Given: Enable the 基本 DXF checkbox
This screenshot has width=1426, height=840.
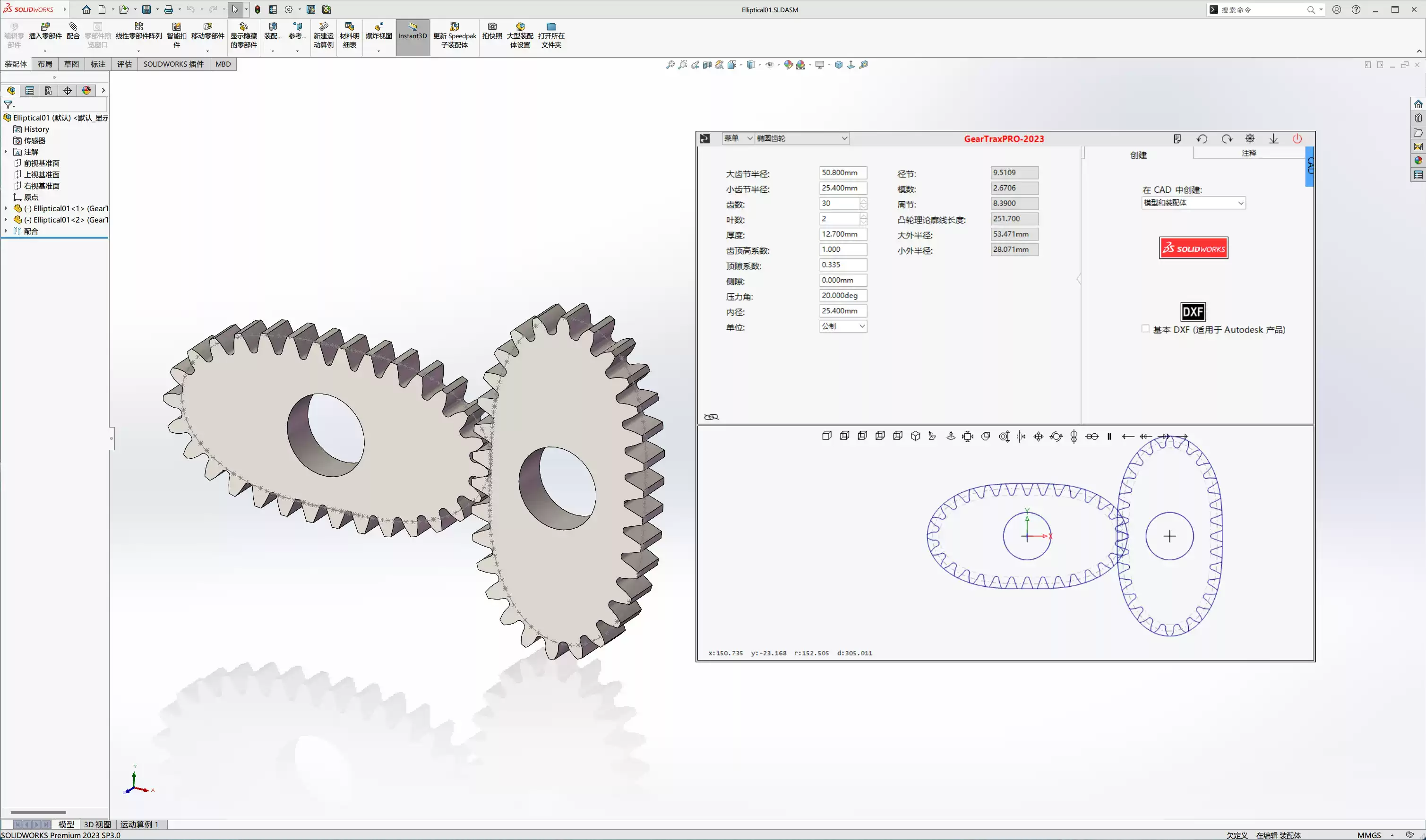Looking at the screenshot, I should (x=1146, y=328).
